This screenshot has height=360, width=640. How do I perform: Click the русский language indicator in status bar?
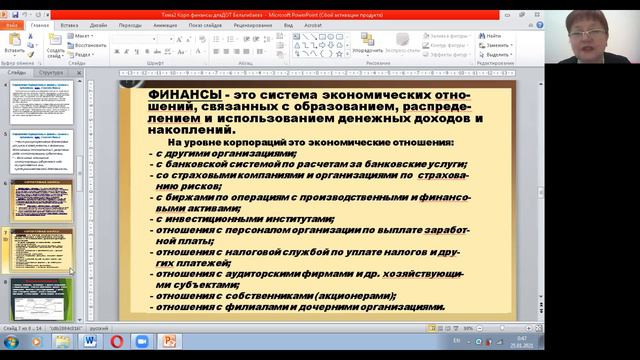pos(99,328)
